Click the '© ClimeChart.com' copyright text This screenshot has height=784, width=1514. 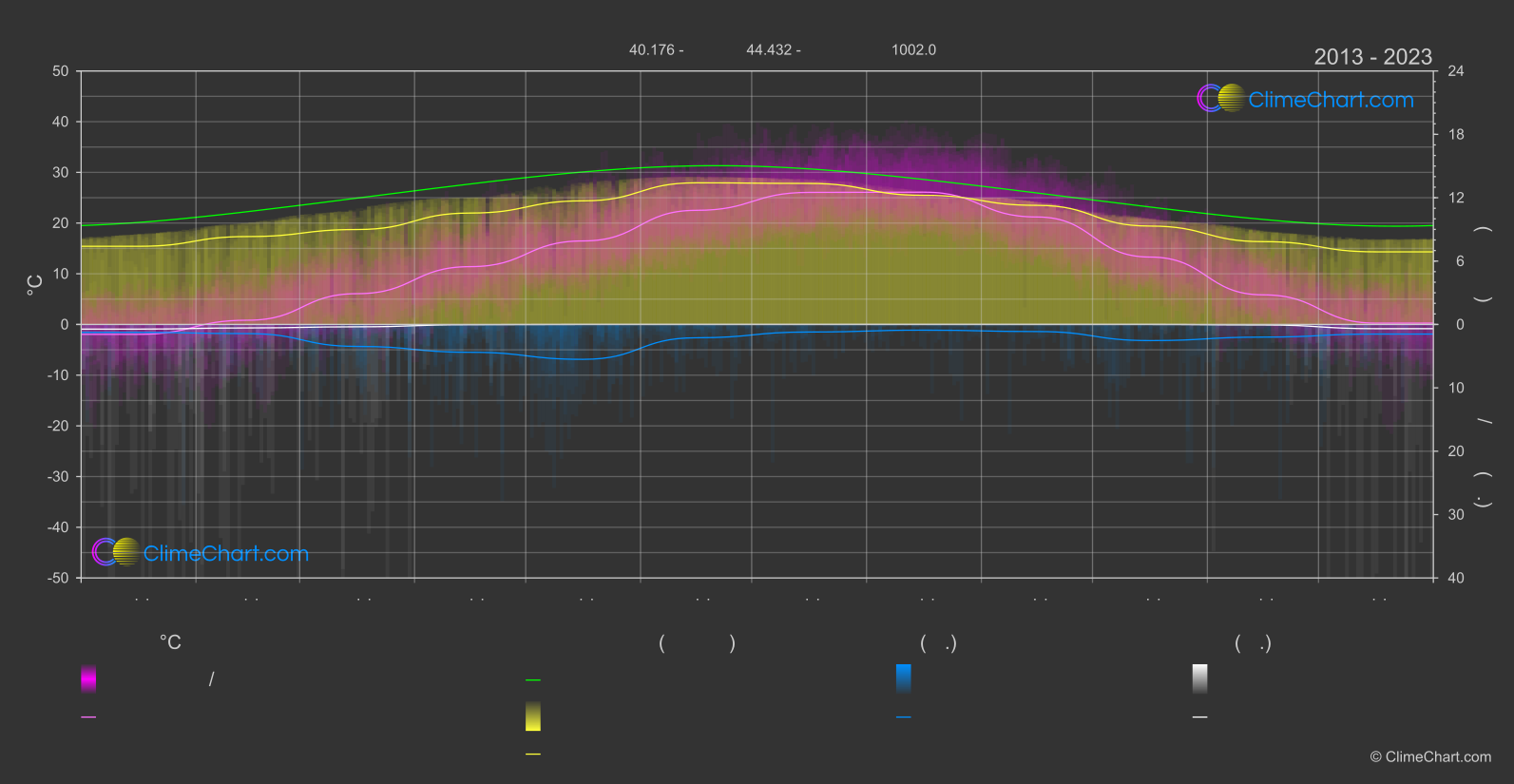click(1430, 757)
